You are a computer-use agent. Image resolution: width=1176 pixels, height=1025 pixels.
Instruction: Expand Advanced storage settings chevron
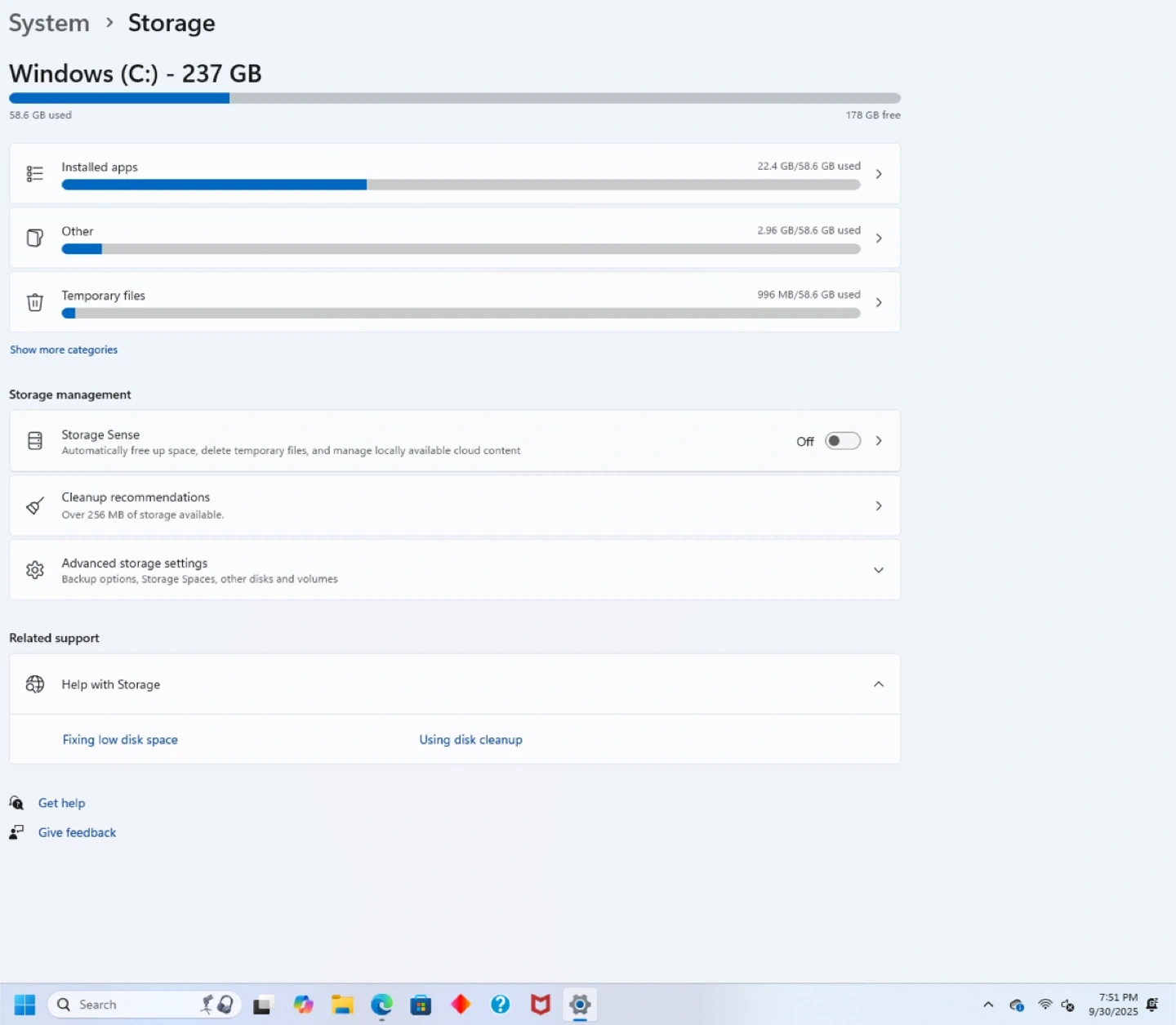(x=879, y=570)
